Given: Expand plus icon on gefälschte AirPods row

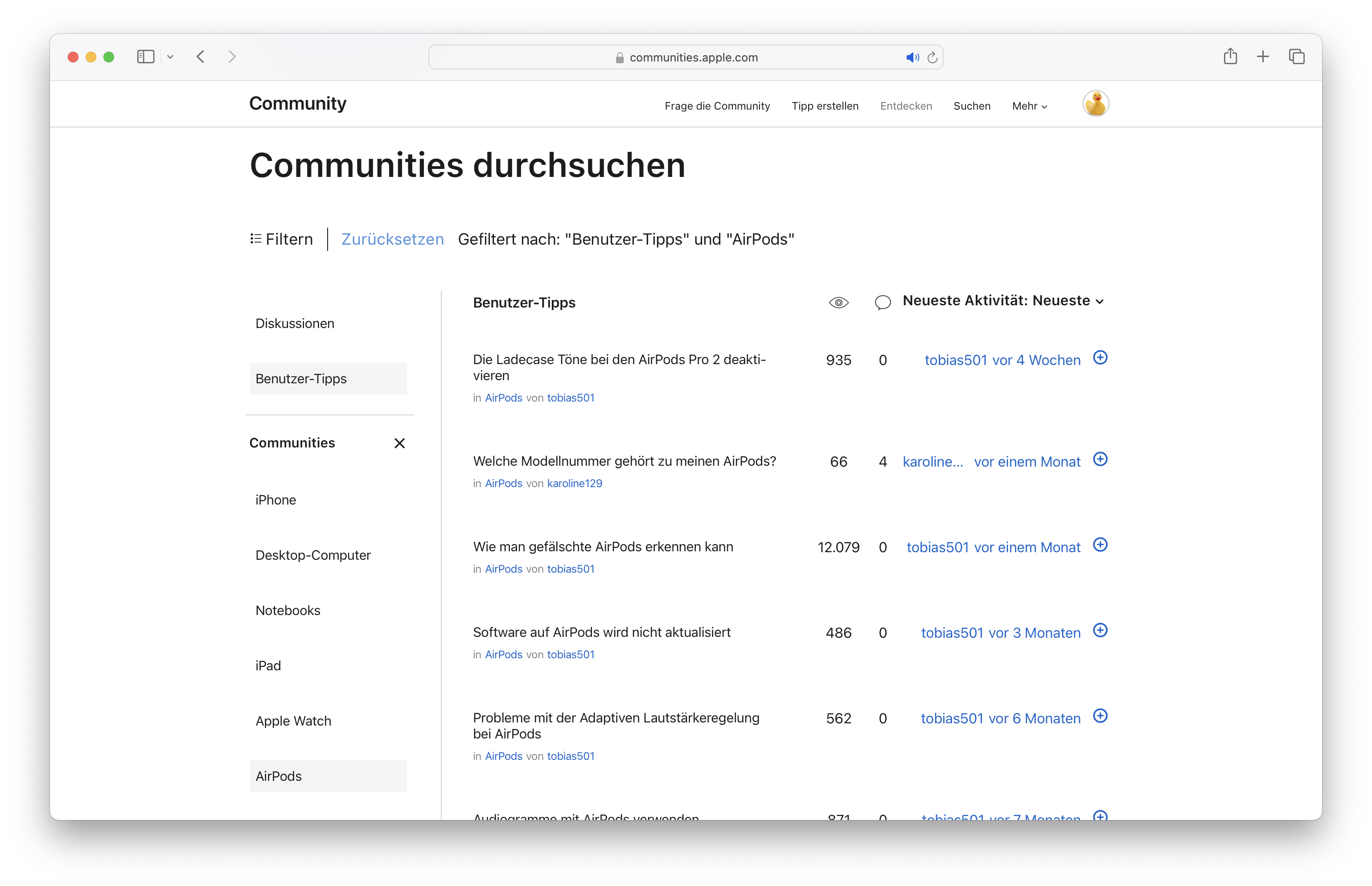Looking at the screenshot, I should coord(1100,545).
